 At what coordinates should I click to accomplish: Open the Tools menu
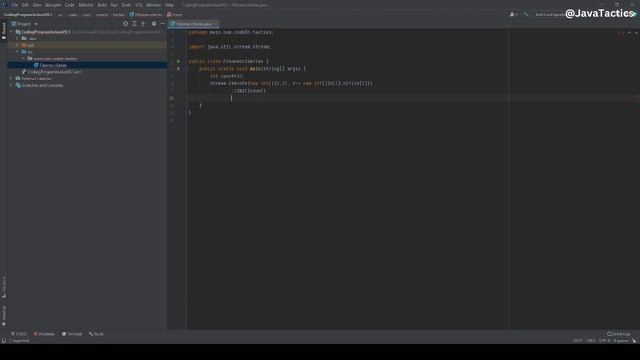(x=127, y=5)
